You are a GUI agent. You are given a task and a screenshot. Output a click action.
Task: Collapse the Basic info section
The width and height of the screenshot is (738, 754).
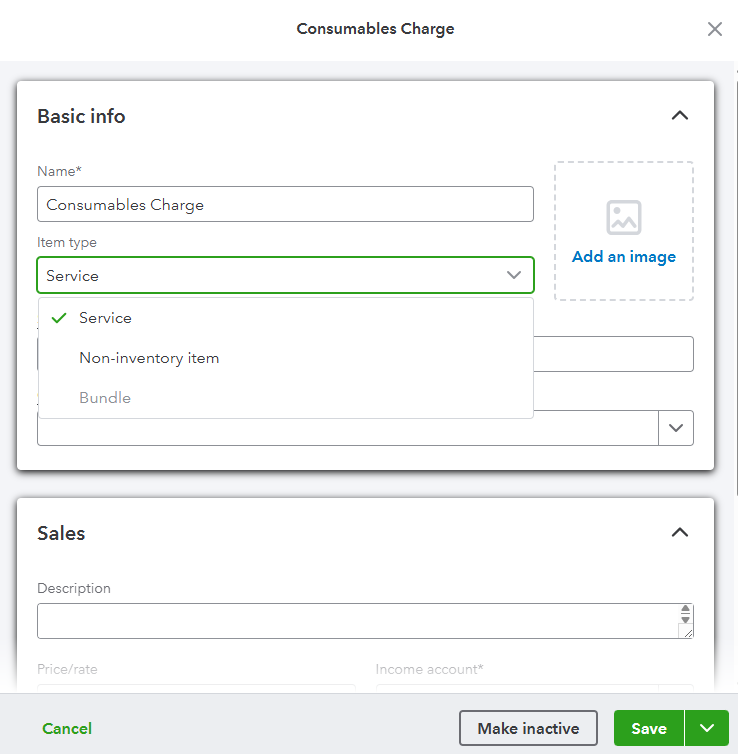point(680,116)
